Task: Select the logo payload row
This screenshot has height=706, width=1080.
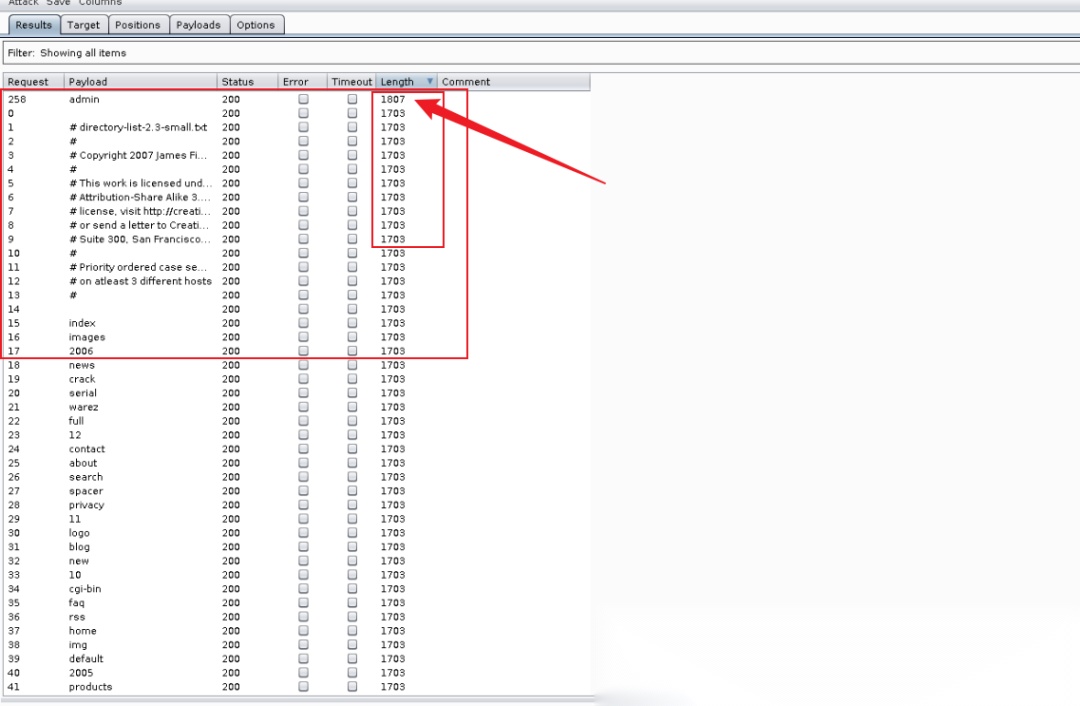Action: [297, 533]
